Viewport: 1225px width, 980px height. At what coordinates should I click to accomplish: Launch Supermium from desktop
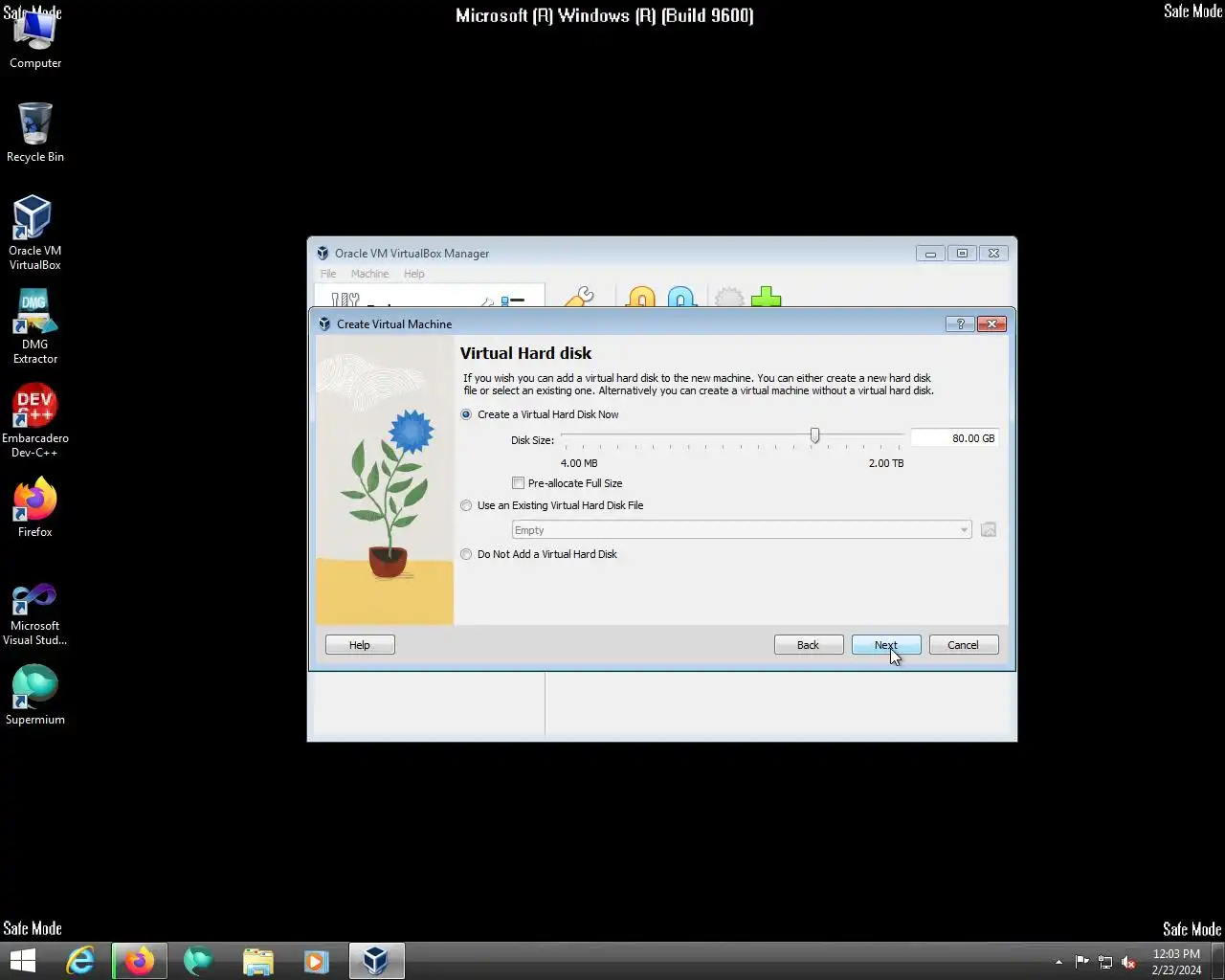click(35, 694)
